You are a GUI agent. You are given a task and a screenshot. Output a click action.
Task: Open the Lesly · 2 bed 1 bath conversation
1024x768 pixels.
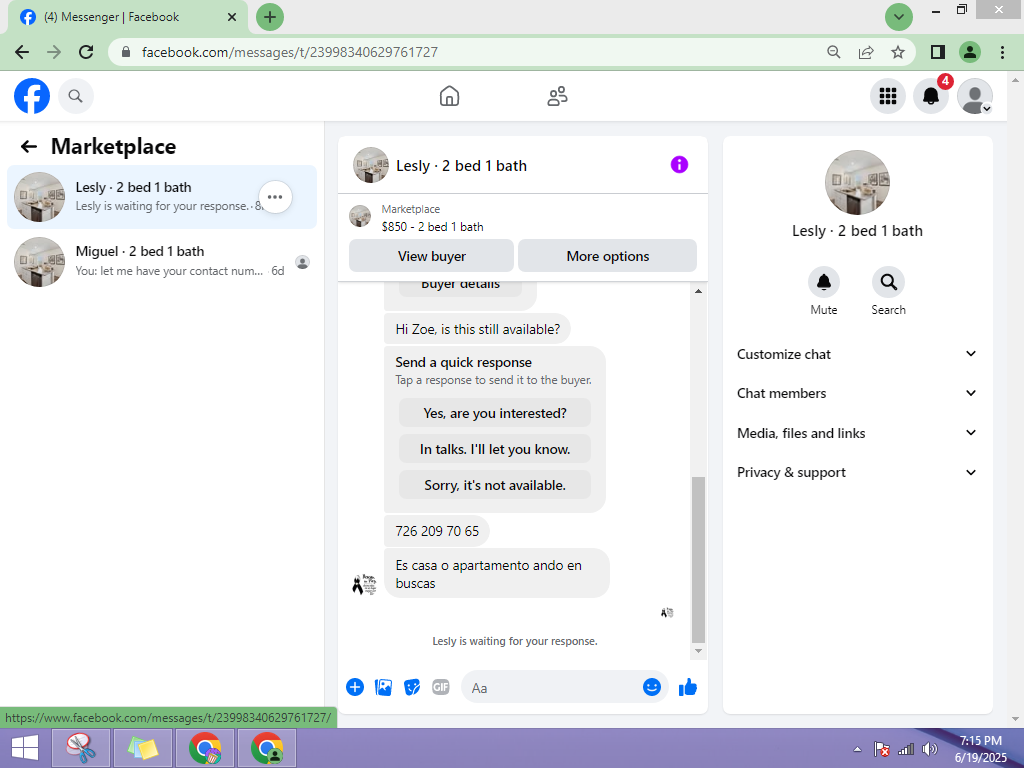[x=162, y=197]
